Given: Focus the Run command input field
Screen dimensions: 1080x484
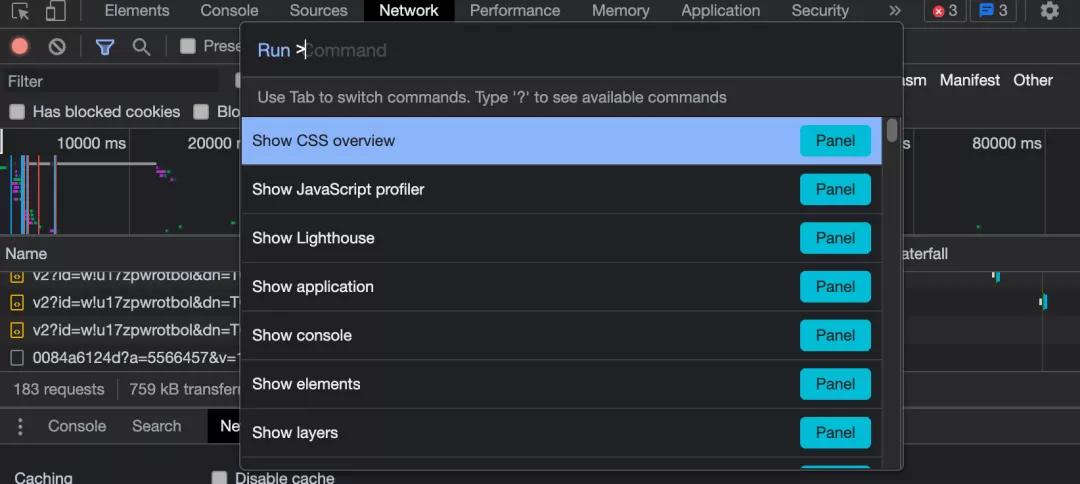Looking at the screenshot, I should pyautogui.click(x=572, y=50).
